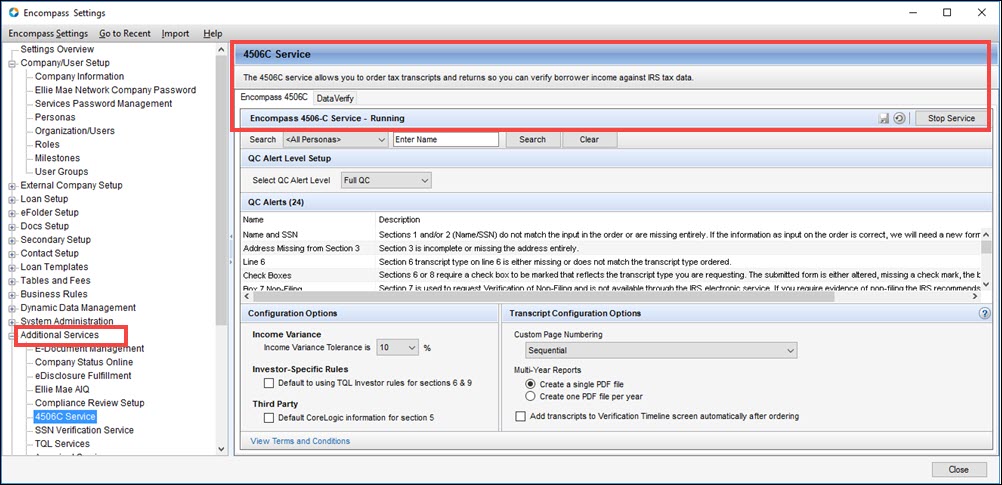
Task: Select the Check Boxes alert row
Action: (x=610, y=275)
